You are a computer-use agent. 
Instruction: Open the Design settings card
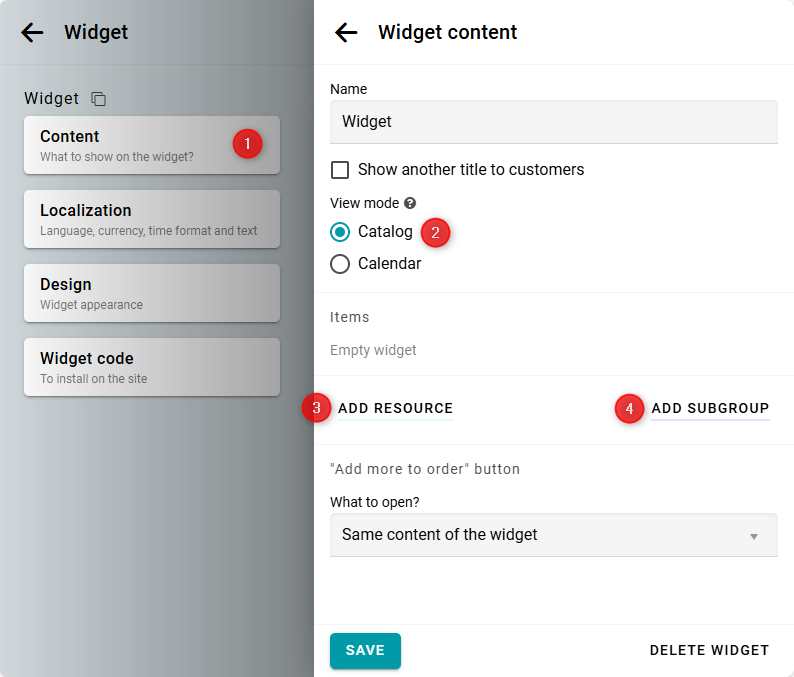click(151, 293)
